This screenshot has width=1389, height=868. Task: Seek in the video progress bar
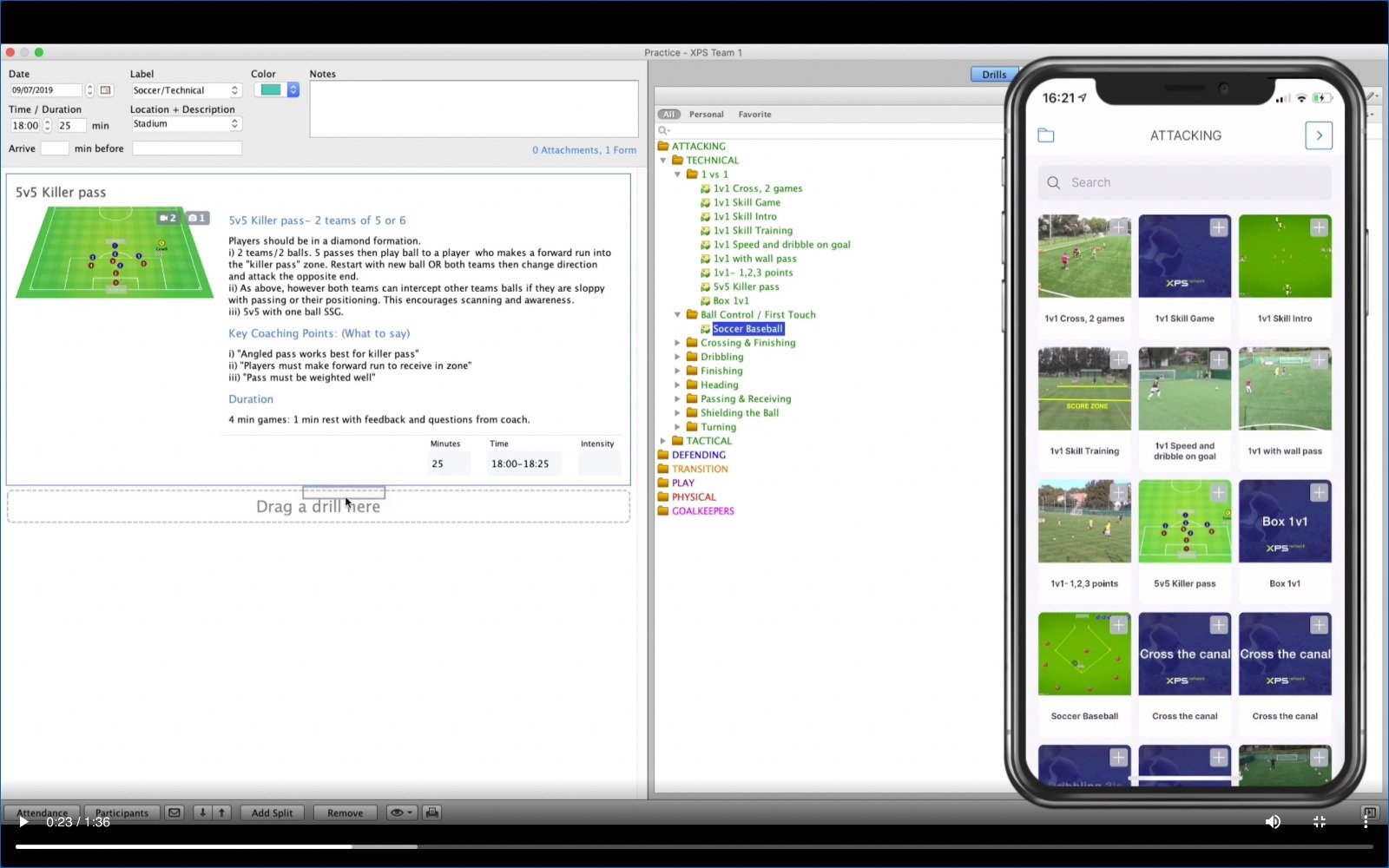pos(694,846)
